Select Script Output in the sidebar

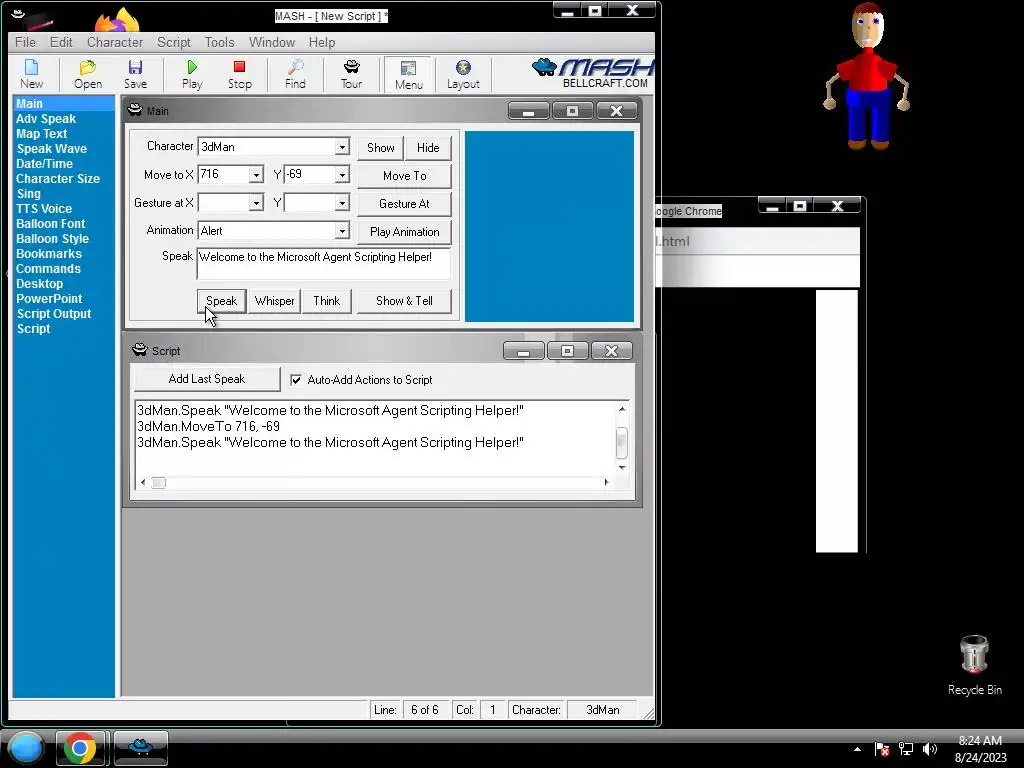54,314
